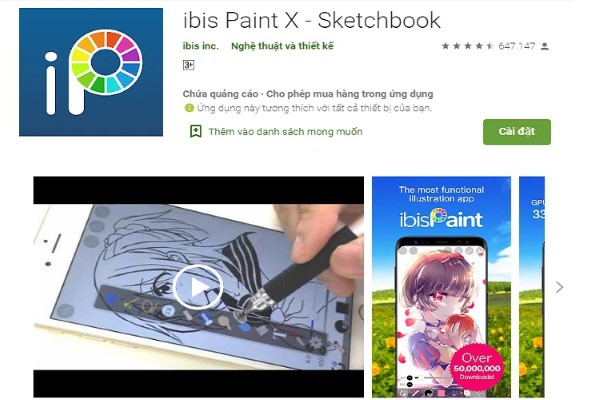The width and height of the screenshot is (600, 400).
Task: Click the green compatibility info icon
Action: (189, 108)
